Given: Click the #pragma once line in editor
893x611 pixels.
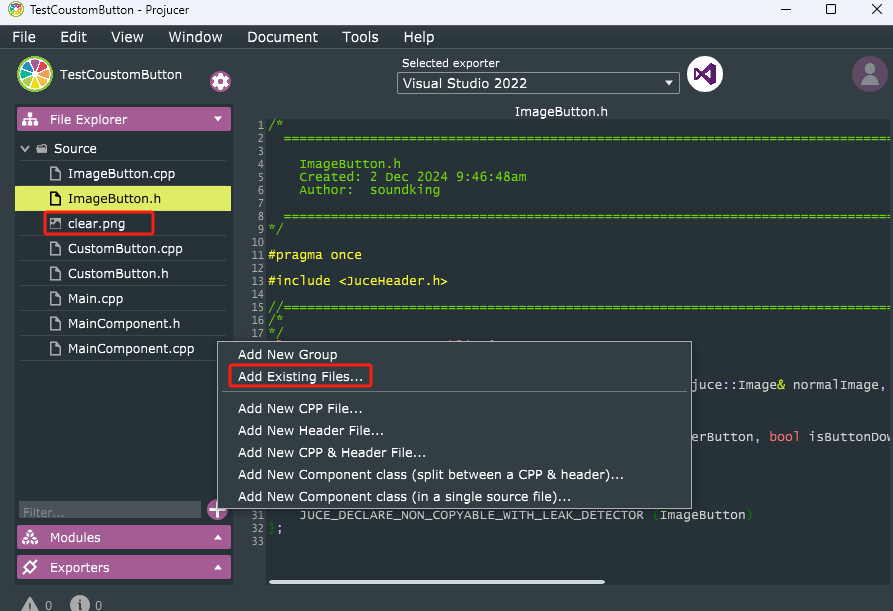Looking at the screenshot, I should pyautogui.click(x=315, y=255).
